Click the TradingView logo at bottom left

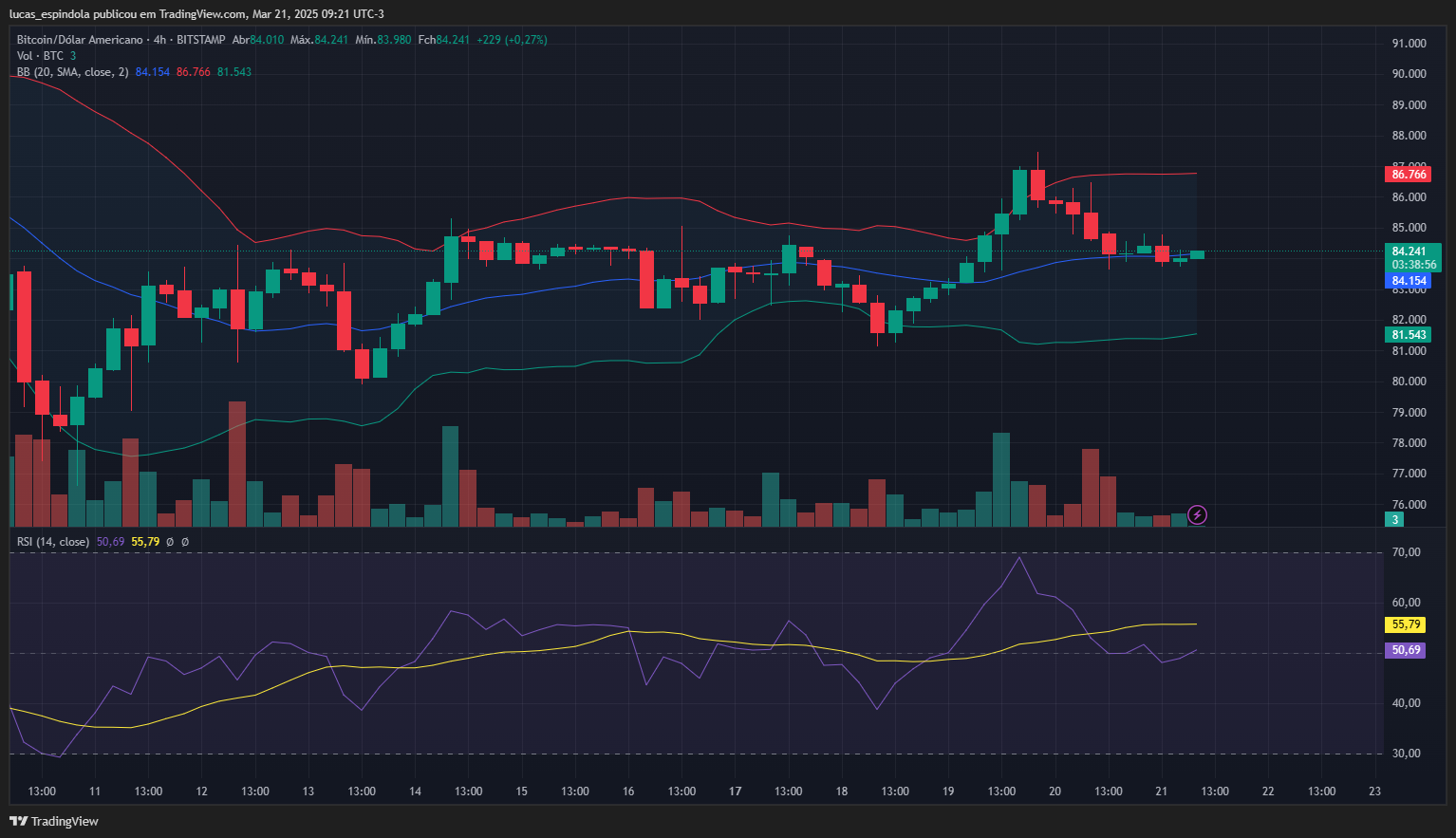[54, 821]
